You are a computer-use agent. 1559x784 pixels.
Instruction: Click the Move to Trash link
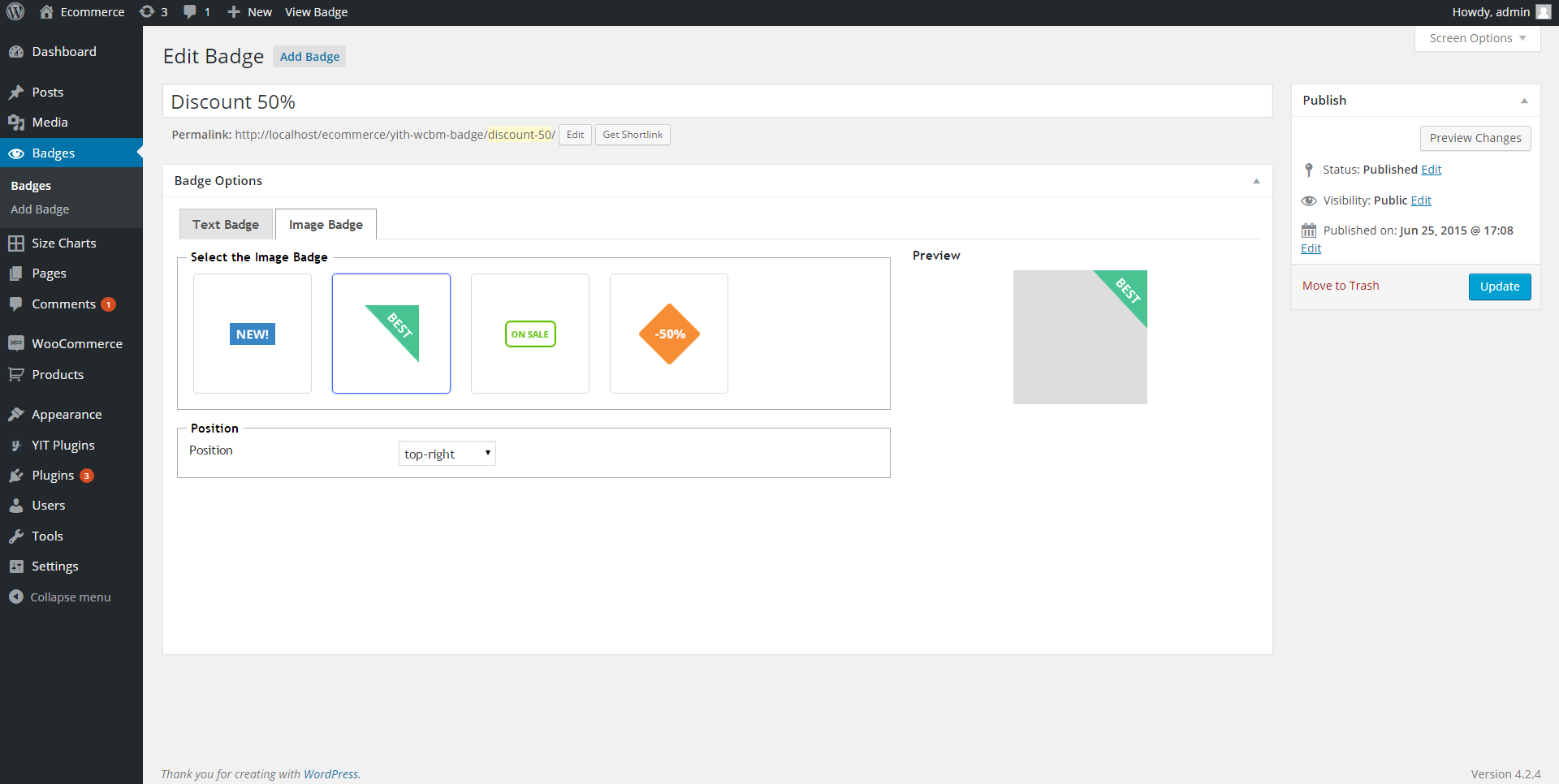tap(1341, 286)
